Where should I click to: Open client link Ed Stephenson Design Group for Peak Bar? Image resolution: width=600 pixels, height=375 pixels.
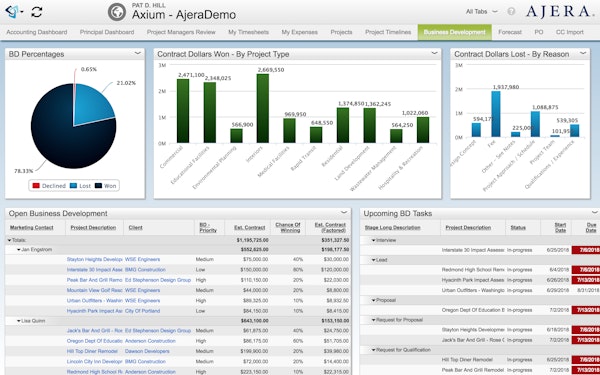pos(158,280)
